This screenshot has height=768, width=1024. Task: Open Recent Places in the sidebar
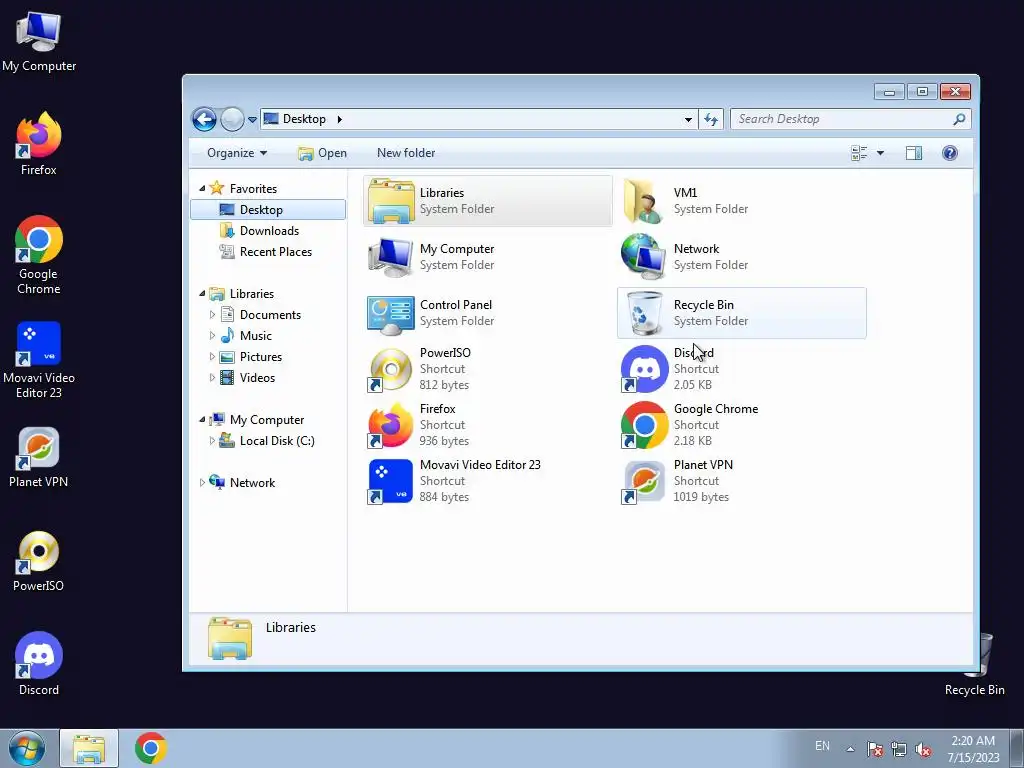(265, 251)
